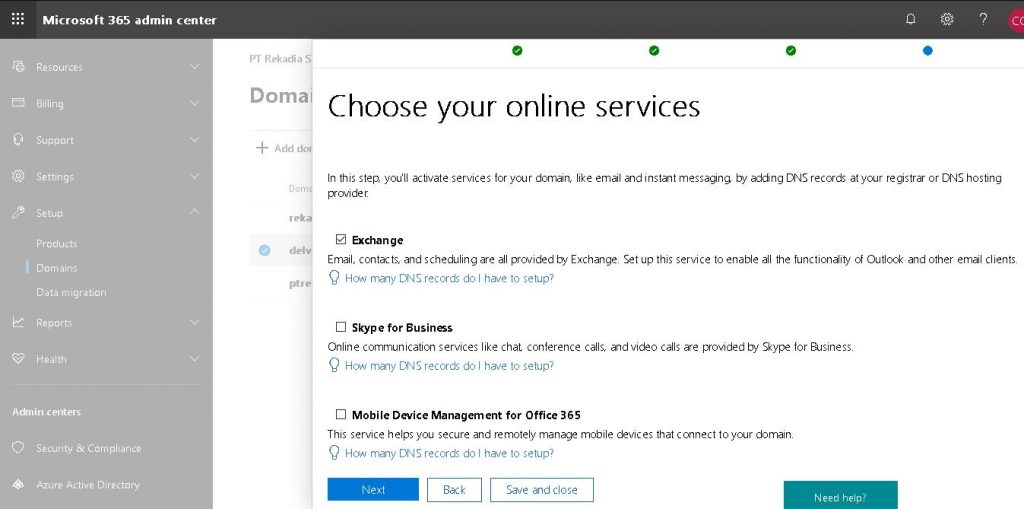The height and width of the screenshot is (509, 1024).
Task: Open Products under Setup
Action: point(57,244)
